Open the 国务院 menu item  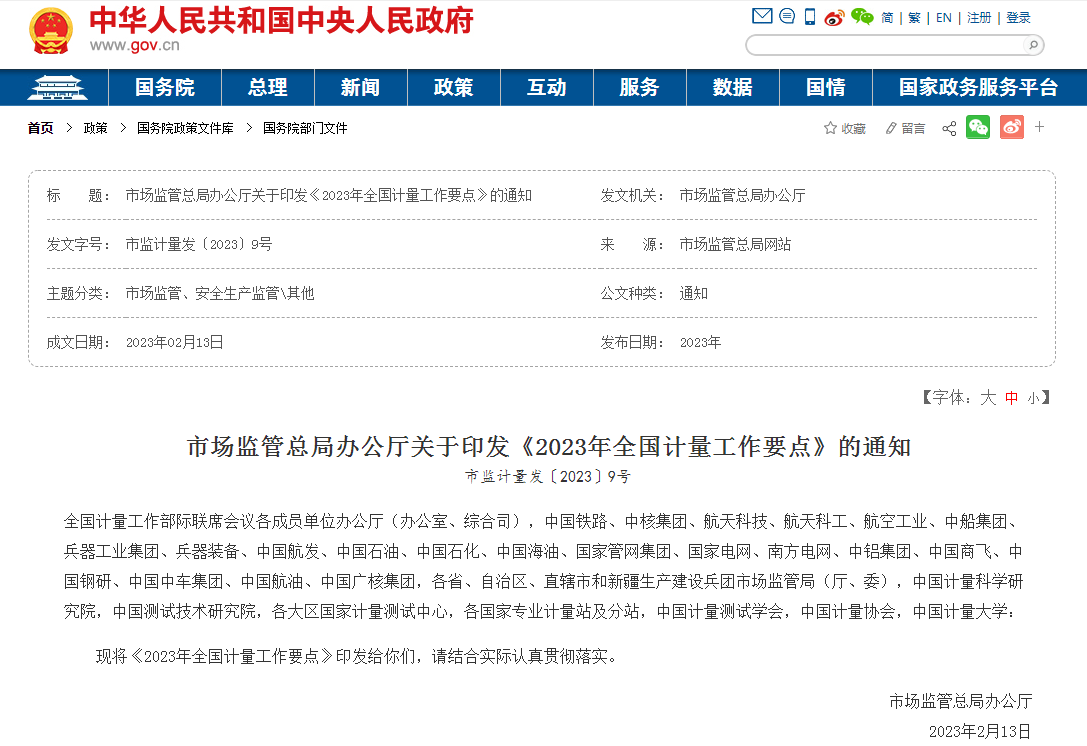(x=164, y=87)
